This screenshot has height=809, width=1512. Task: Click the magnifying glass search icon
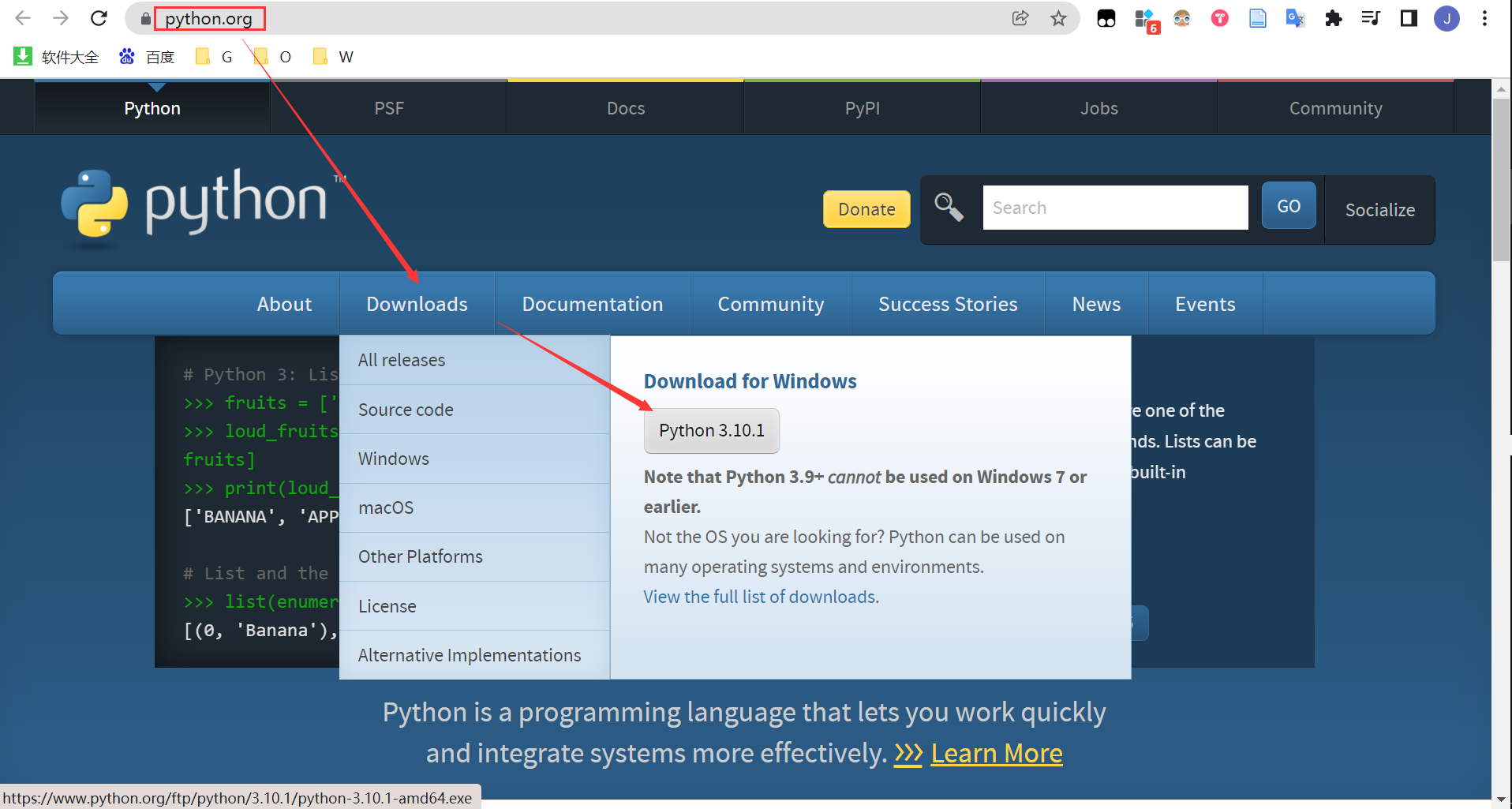[x=949, y=208]
